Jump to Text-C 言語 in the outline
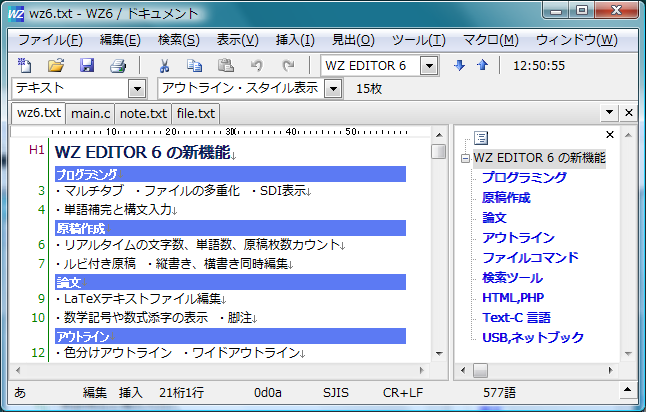 (516, 318)
